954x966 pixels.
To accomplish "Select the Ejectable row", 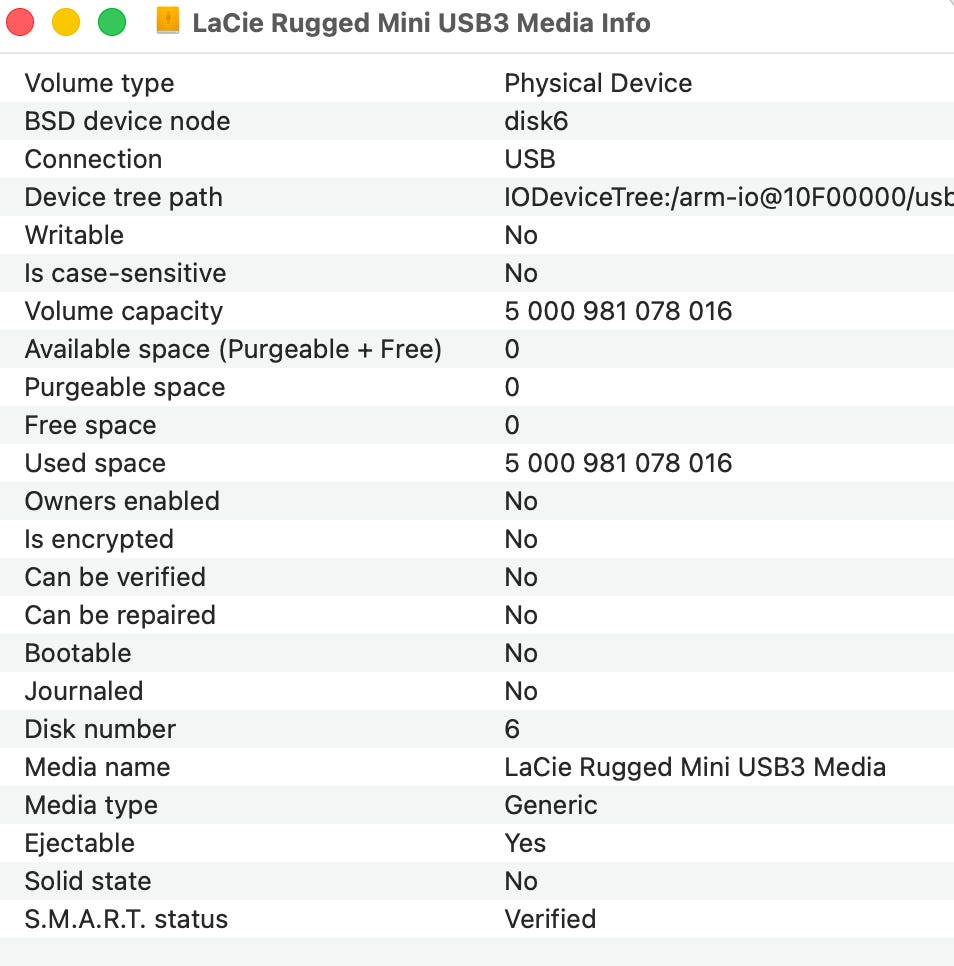I will [79, 843].
